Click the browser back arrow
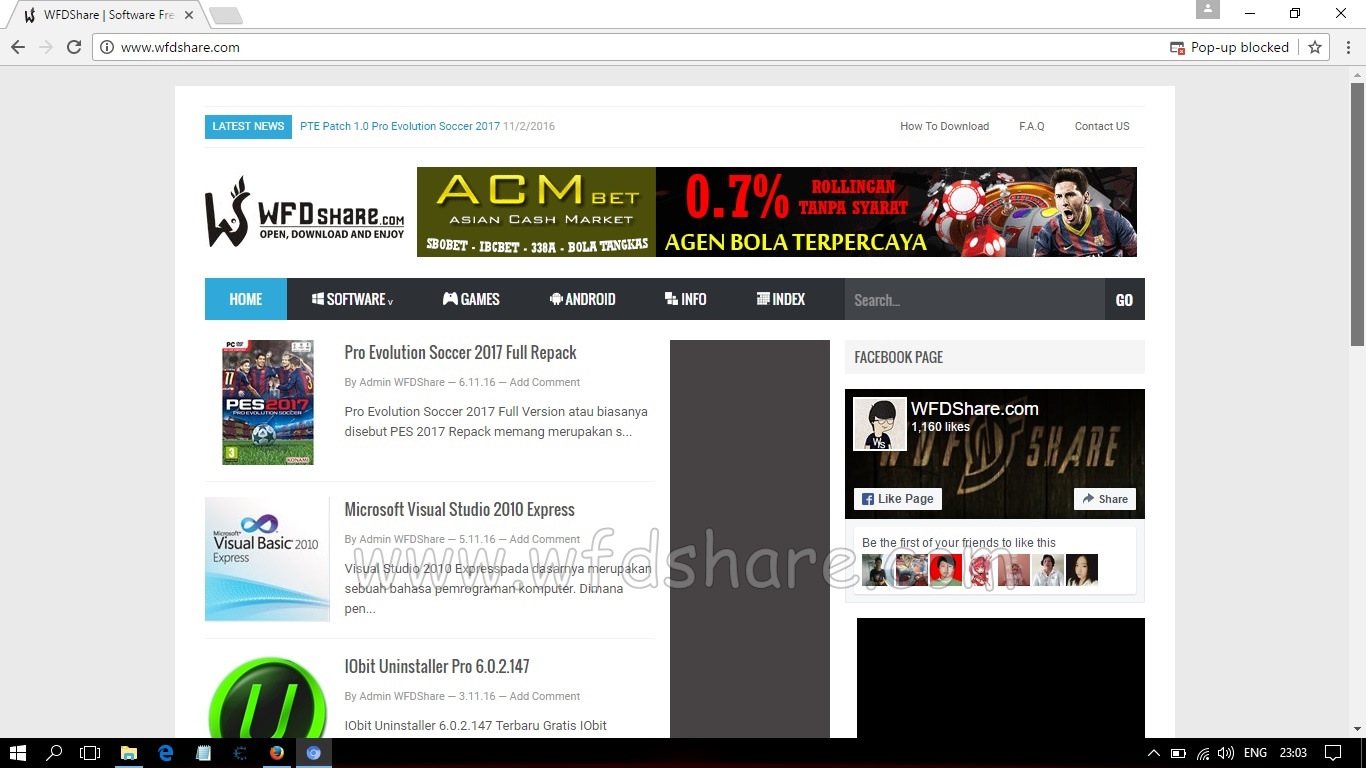Viewport: 1366px width, 768px height. point(18,47)
